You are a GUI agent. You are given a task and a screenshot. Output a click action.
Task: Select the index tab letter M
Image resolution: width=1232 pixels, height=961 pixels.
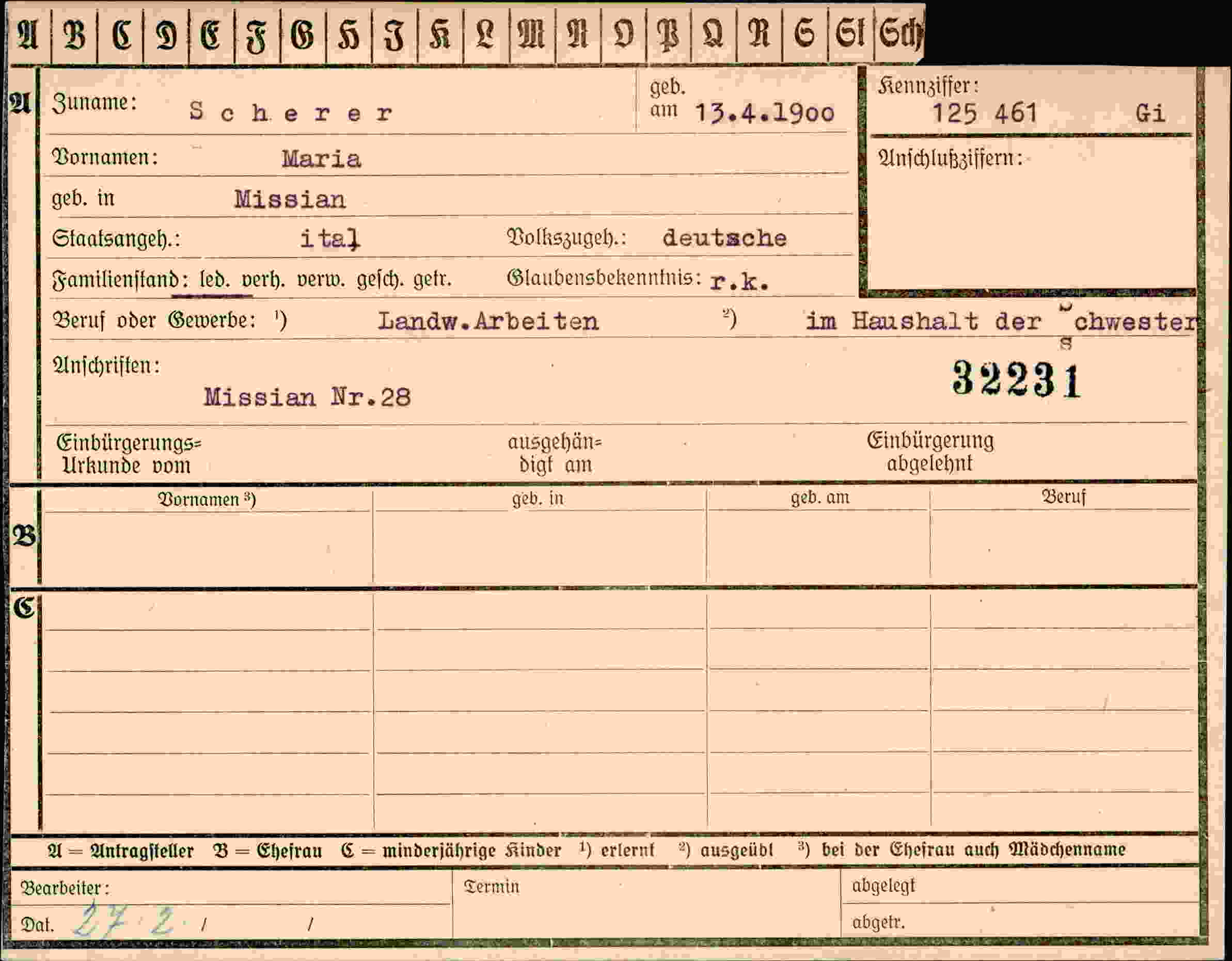pyautogui.click(x=532, y=36)
